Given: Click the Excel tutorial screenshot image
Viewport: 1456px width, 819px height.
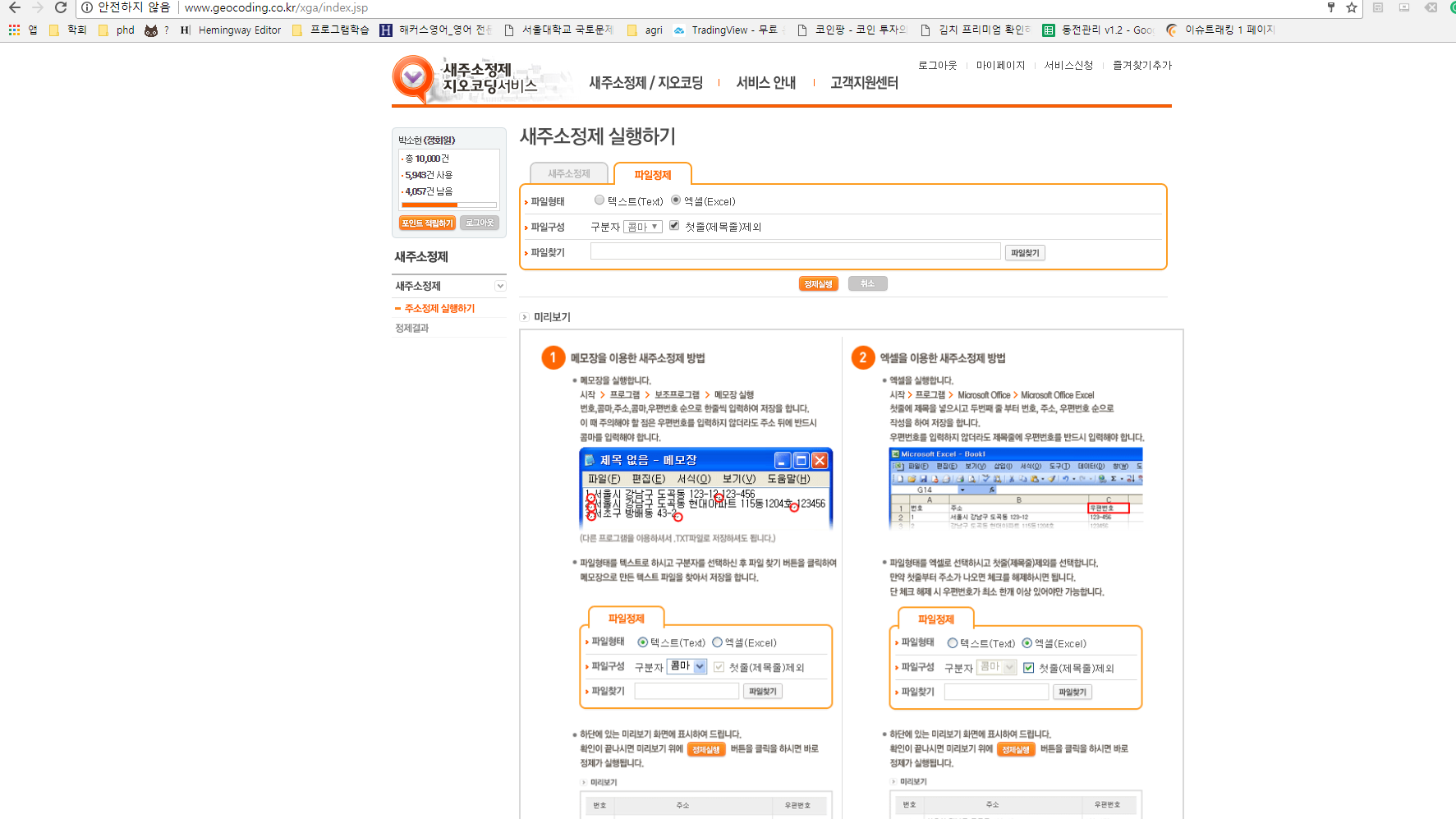Looking at the screenshot, I should (1016, 488).
